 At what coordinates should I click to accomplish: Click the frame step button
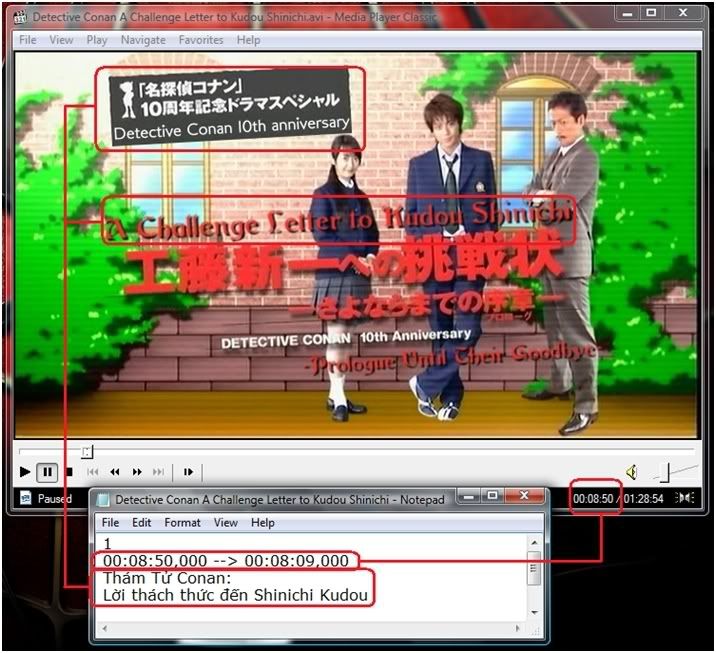coord(187,472)
